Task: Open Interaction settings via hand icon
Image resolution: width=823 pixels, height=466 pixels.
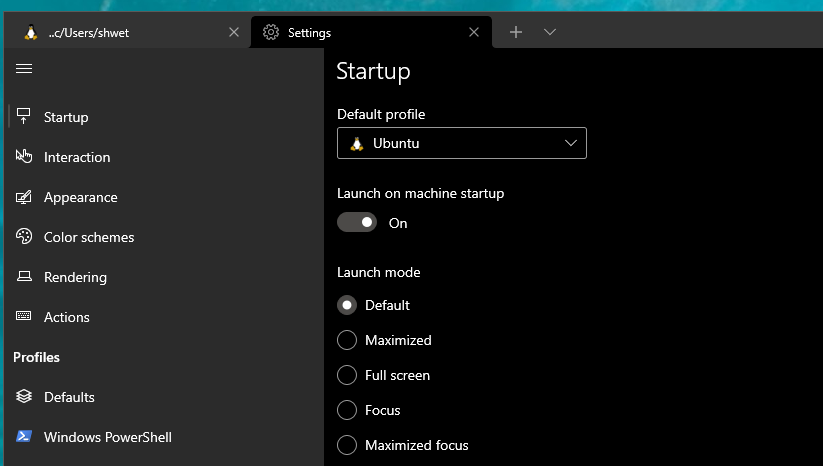Action: coord(24,157)
